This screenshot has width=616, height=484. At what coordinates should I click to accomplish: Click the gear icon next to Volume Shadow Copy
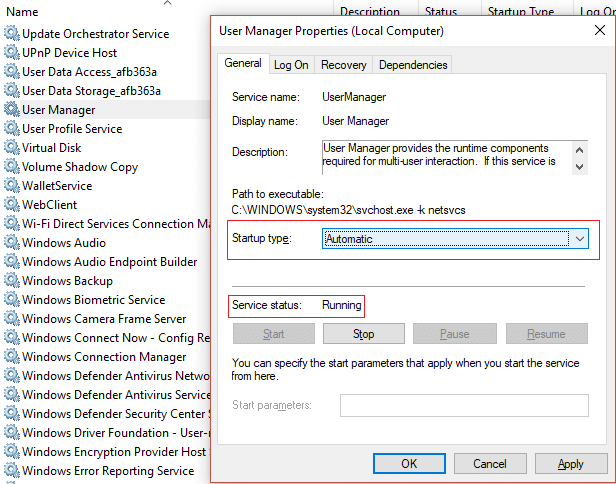(12, 167)
